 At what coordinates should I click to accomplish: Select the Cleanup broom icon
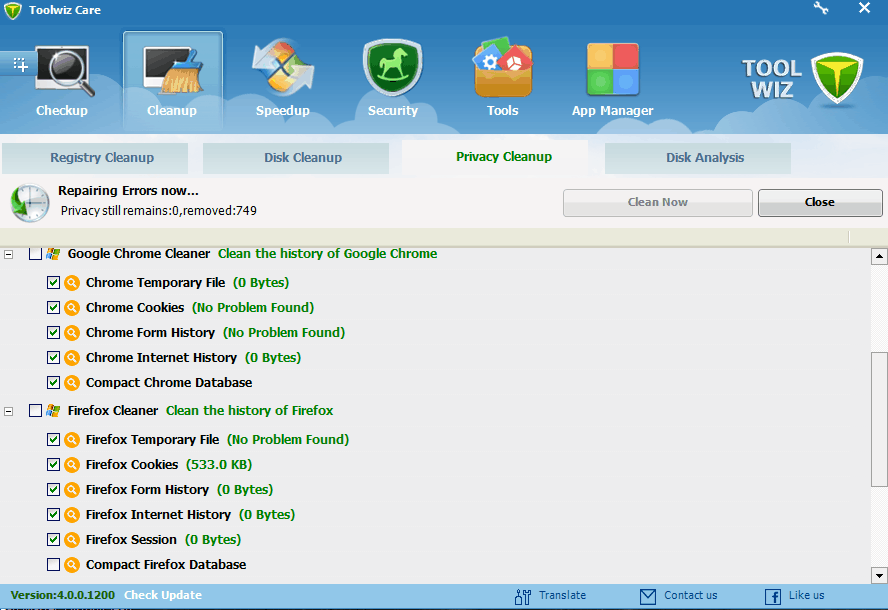click(x=173, y=71)
